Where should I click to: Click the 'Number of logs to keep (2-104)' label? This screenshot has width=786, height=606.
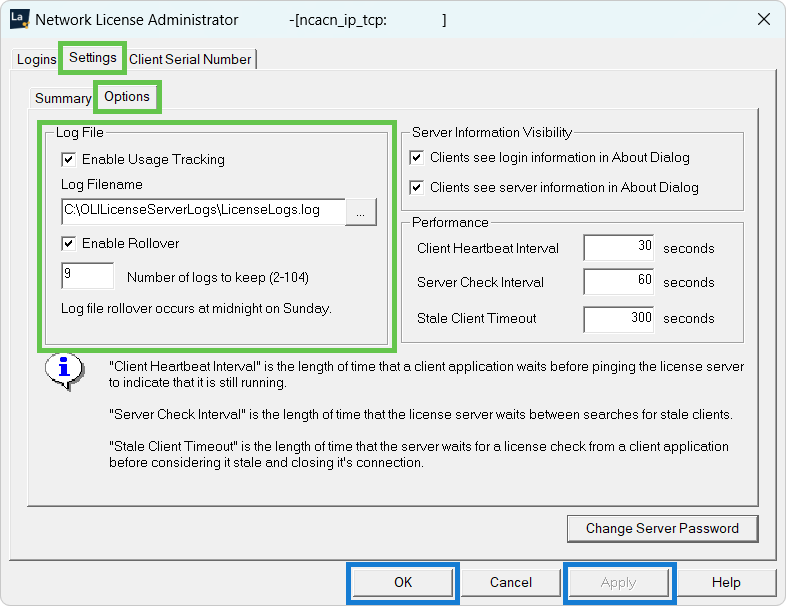click(218, 277)
